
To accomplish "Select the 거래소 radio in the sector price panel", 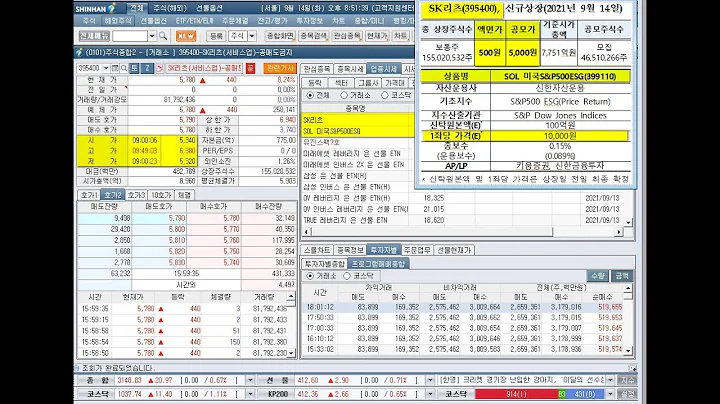I will coord(344,95).
